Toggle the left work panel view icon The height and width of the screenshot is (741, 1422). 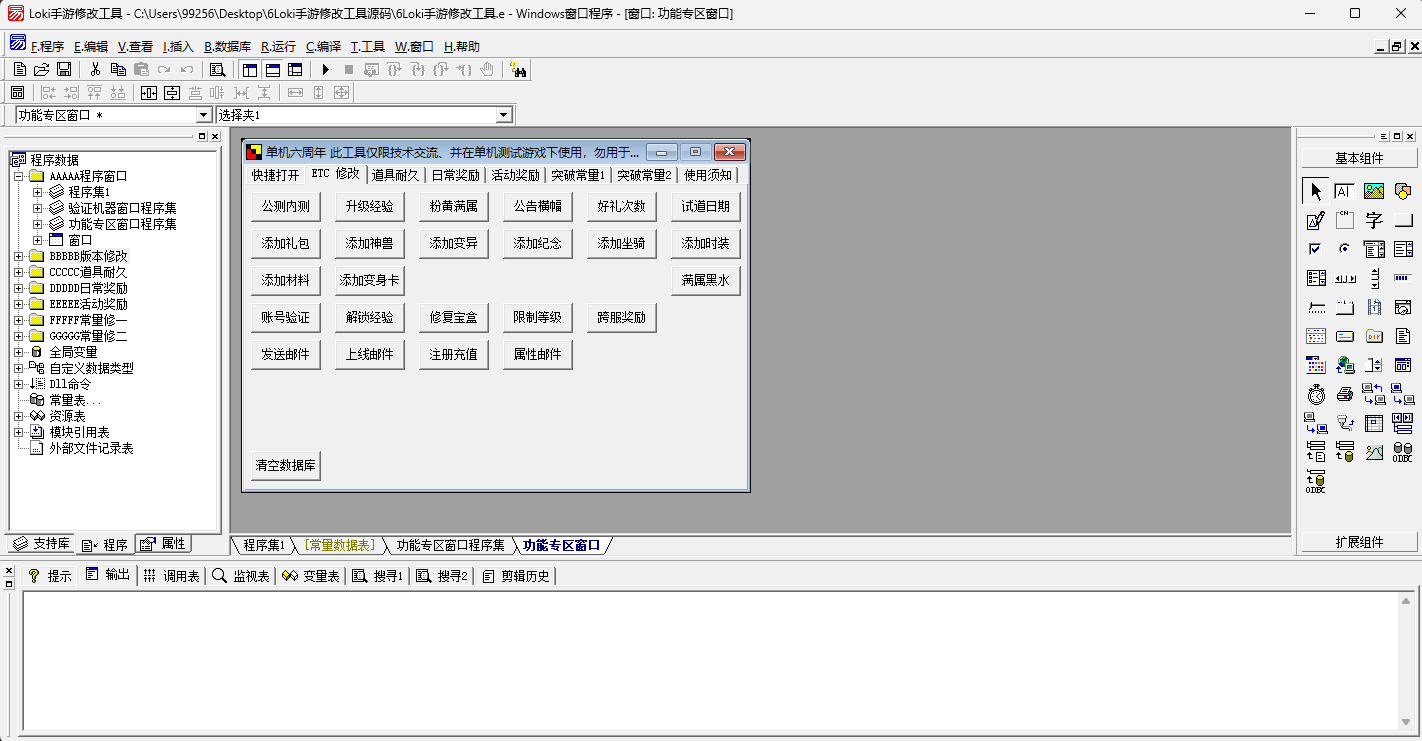point(249,69)
